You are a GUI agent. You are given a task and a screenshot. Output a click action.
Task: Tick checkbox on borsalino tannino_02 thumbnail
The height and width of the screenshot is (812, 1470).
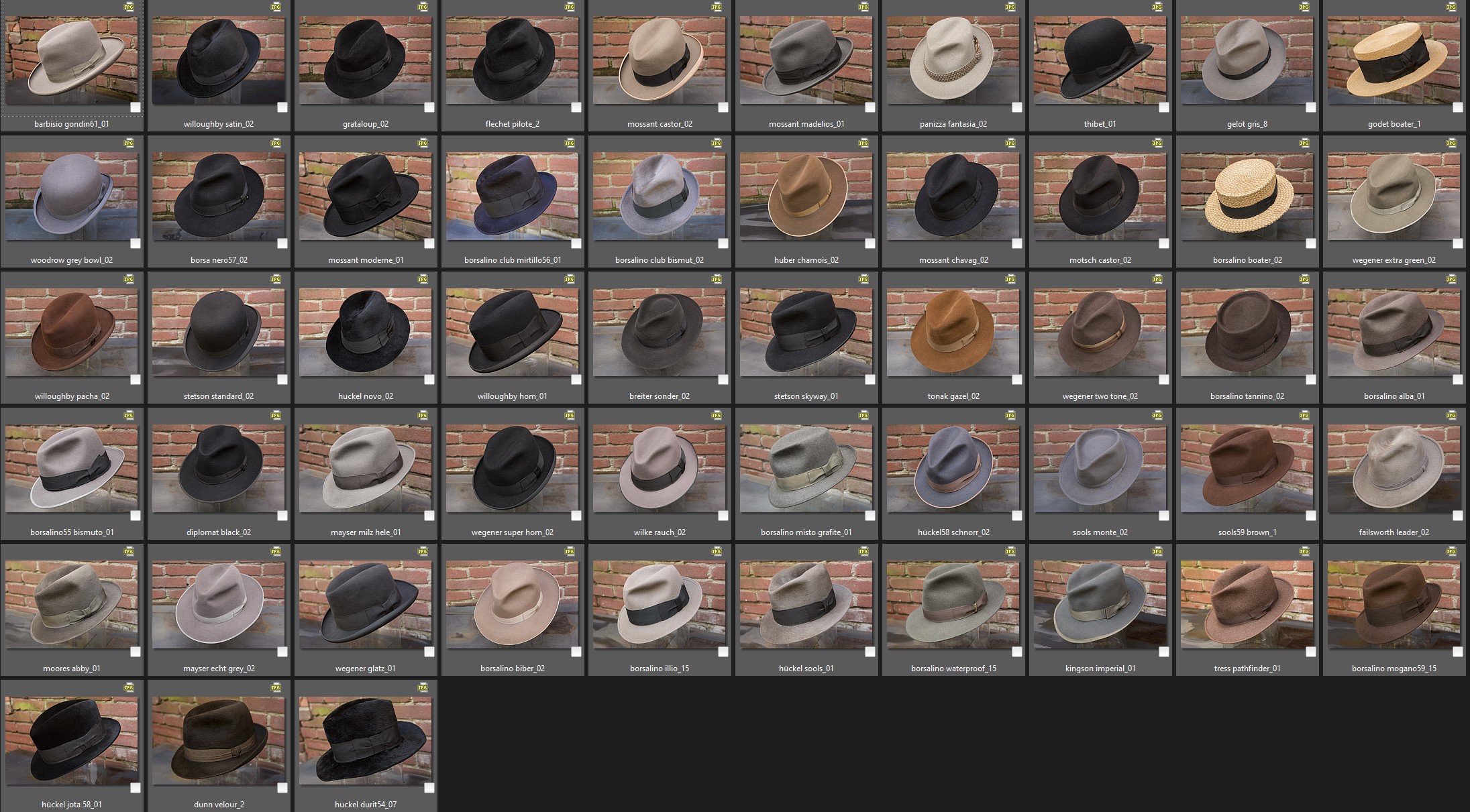click(1311, 380)
